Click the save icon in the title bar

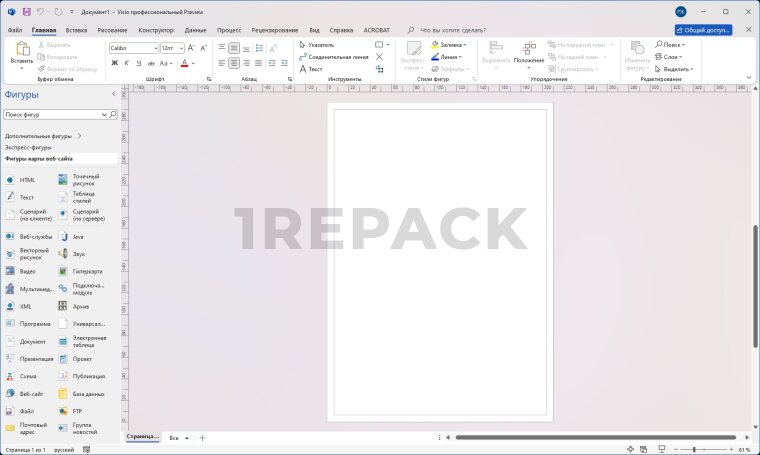coord(26,11)
